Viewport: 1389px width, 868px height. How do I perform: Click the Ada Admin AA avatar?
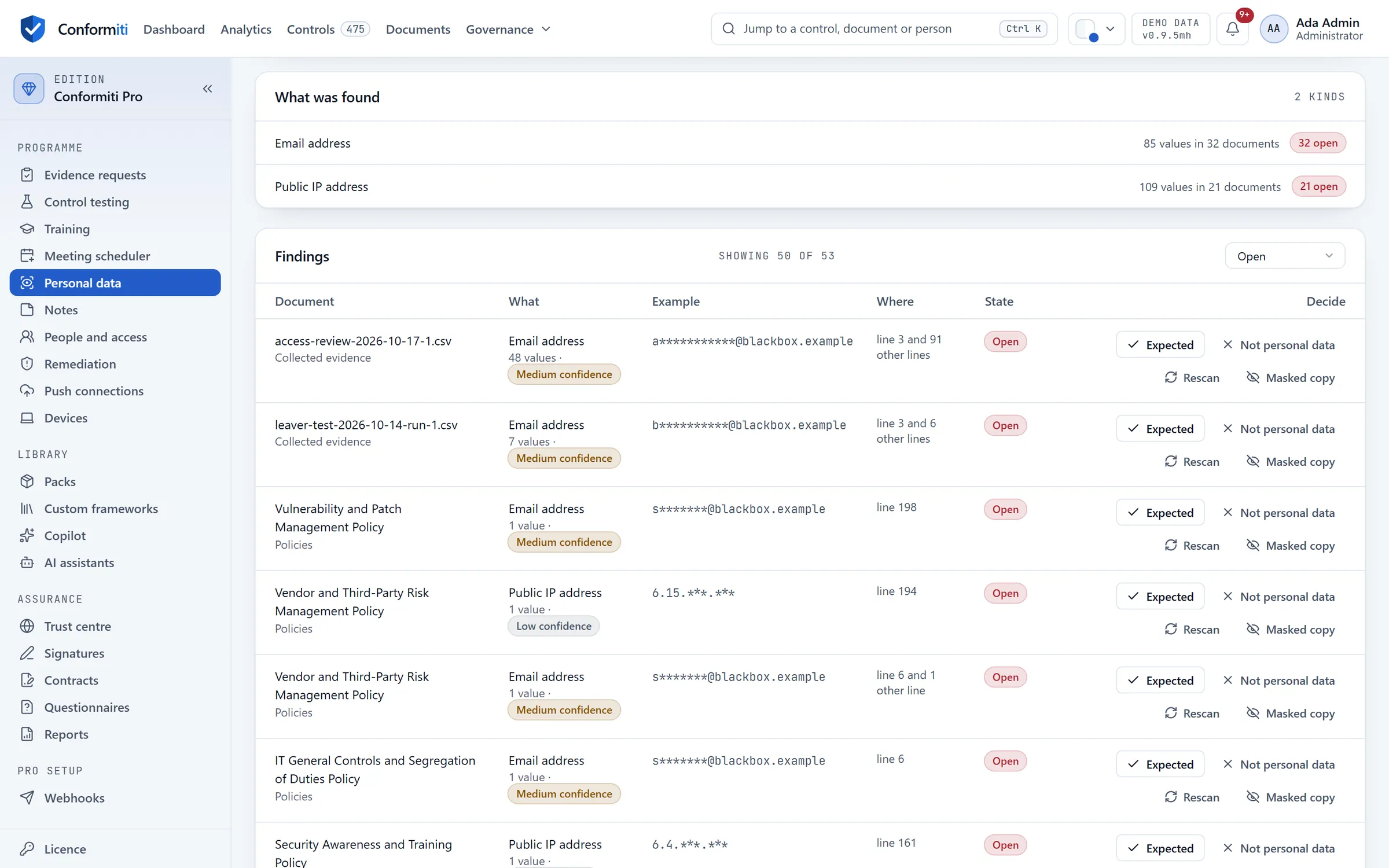1273,28
